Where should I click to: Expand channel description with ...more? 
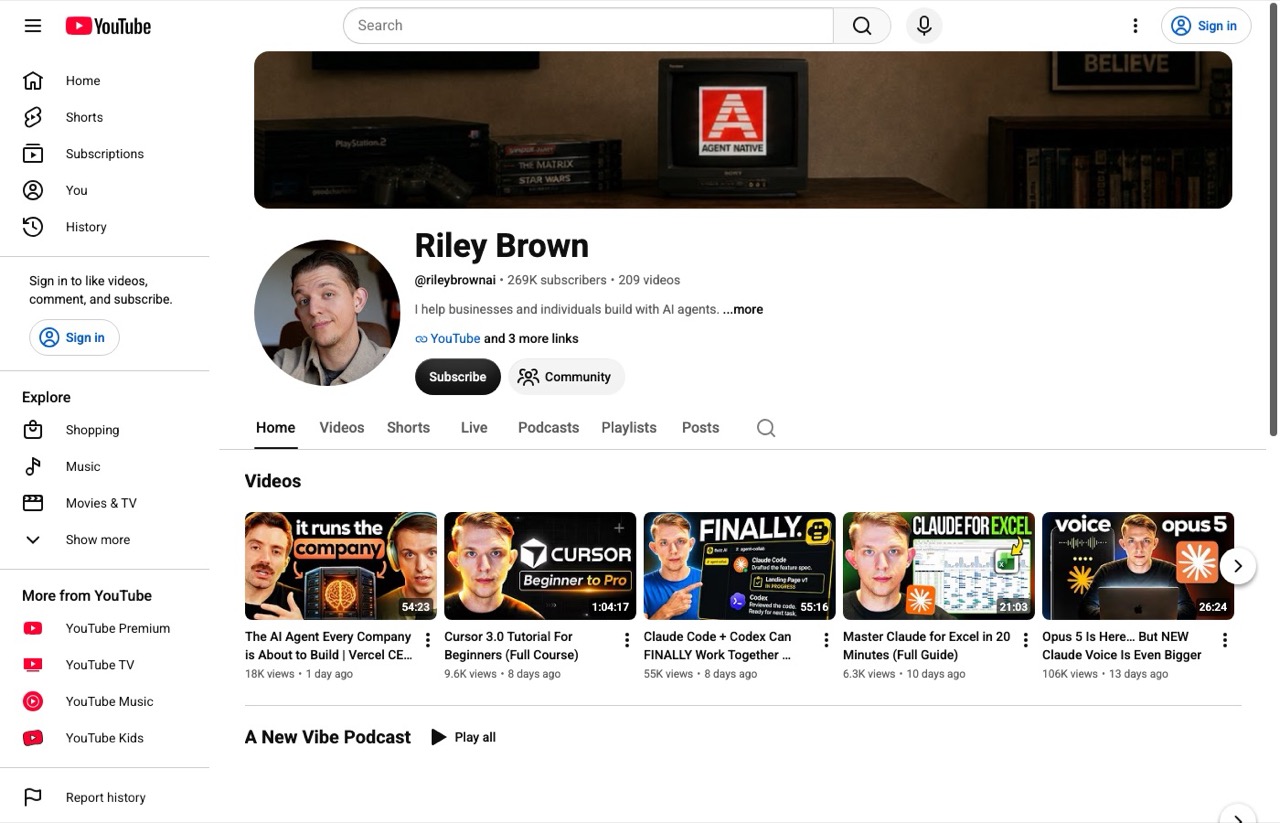coord(743,310)
